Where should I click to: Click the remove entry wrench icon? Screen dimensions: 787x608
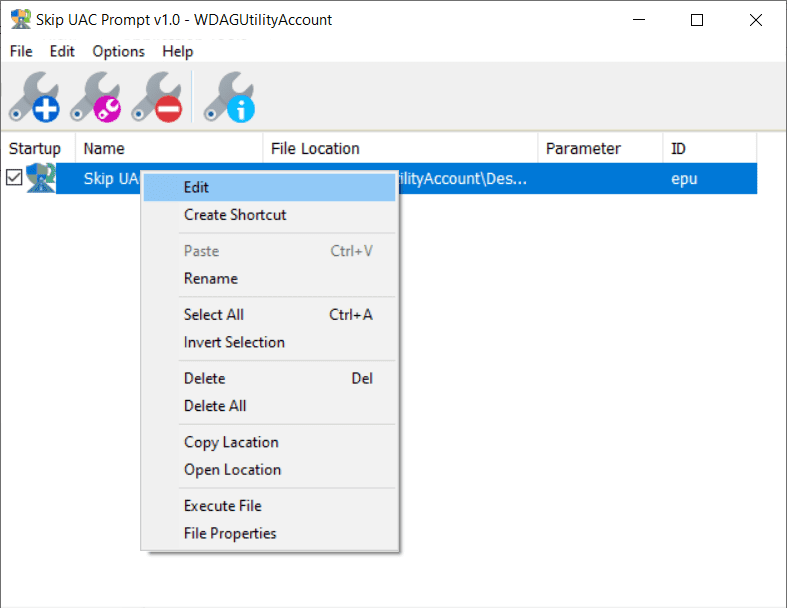coord(157,97)
